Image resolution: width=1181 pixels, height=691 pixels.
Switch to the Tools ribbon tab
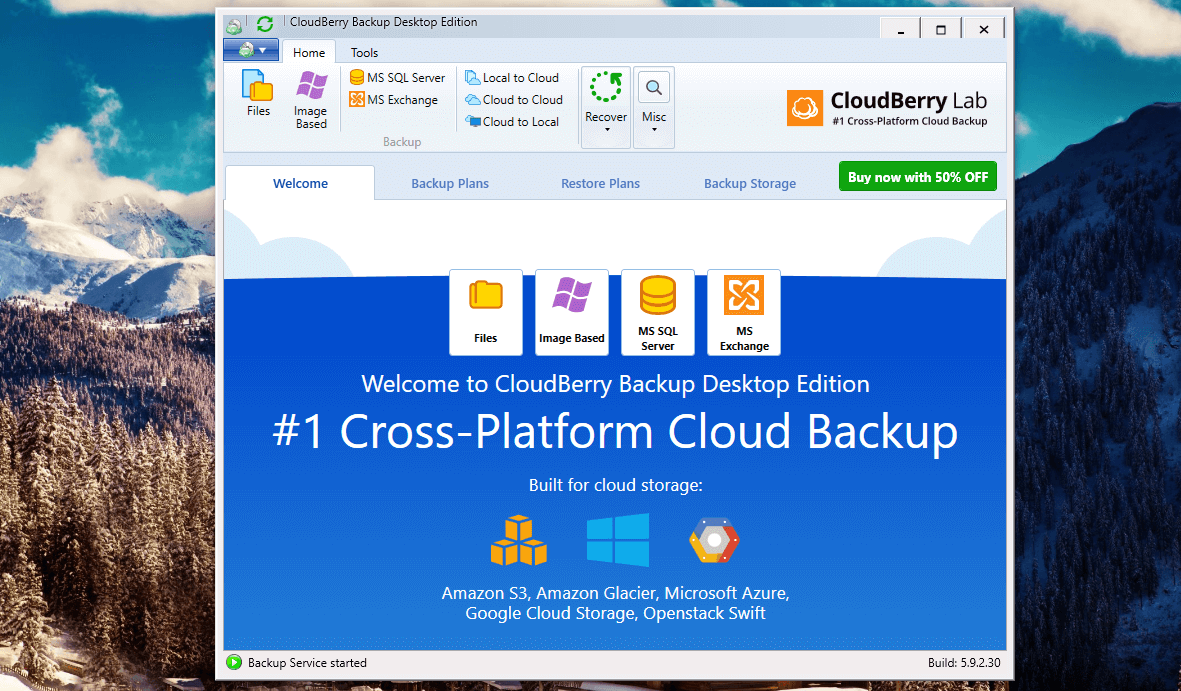364,53
